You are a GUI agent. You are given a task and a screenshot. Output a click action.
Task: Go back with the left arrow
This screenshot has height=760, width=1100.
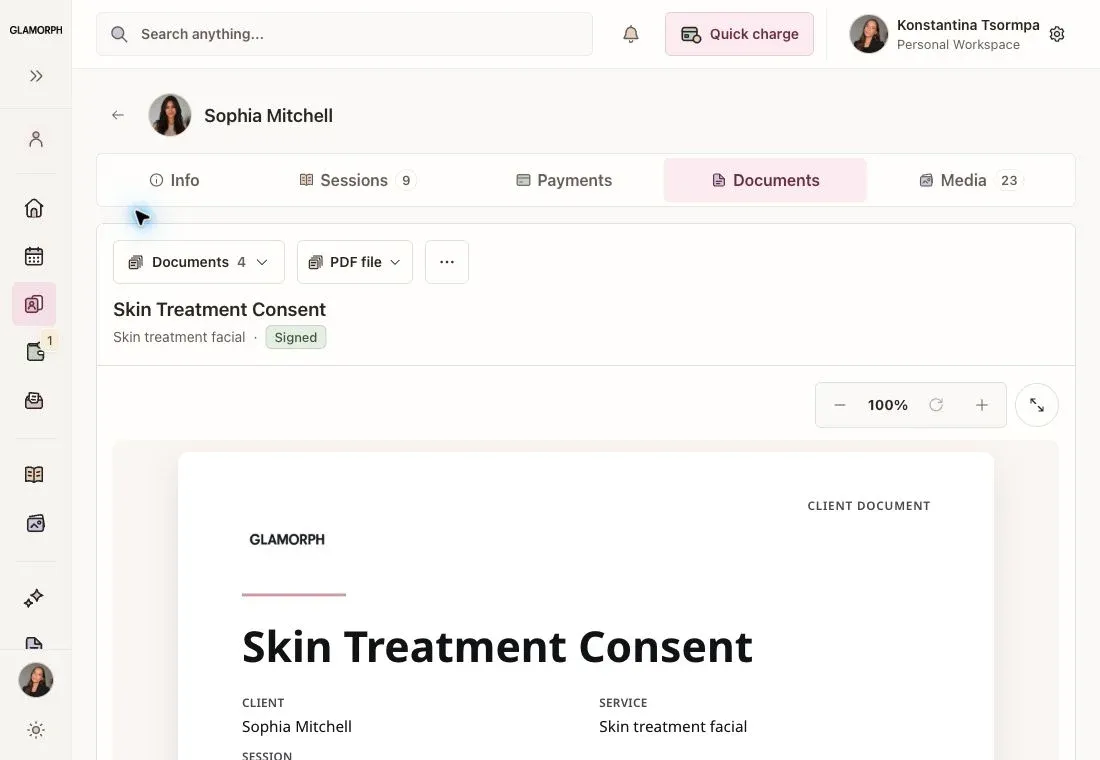[x=118, y=115]
